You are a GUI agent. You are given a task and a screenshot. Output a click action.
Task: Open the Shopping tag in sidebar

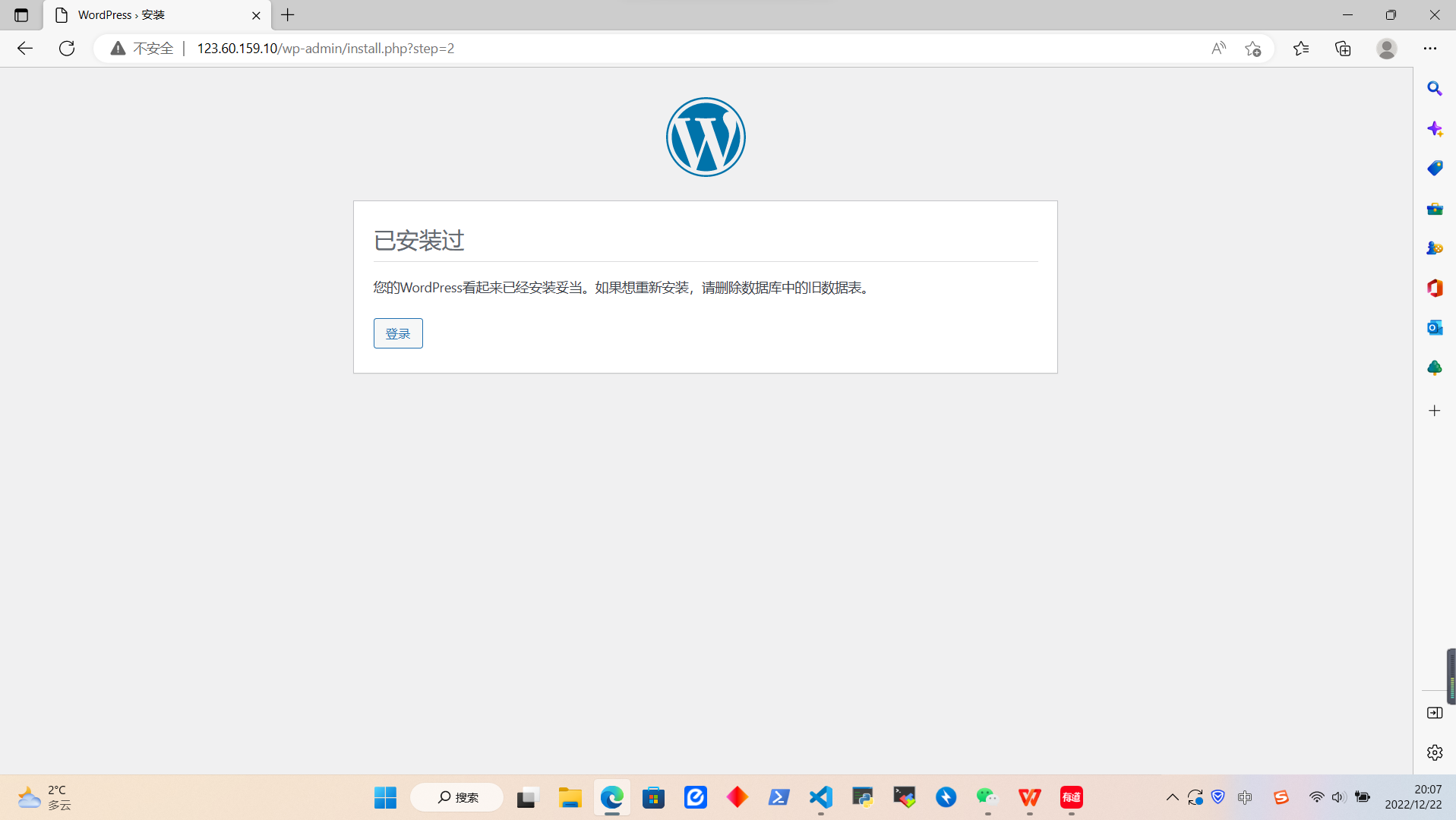tap(1435, 168)
